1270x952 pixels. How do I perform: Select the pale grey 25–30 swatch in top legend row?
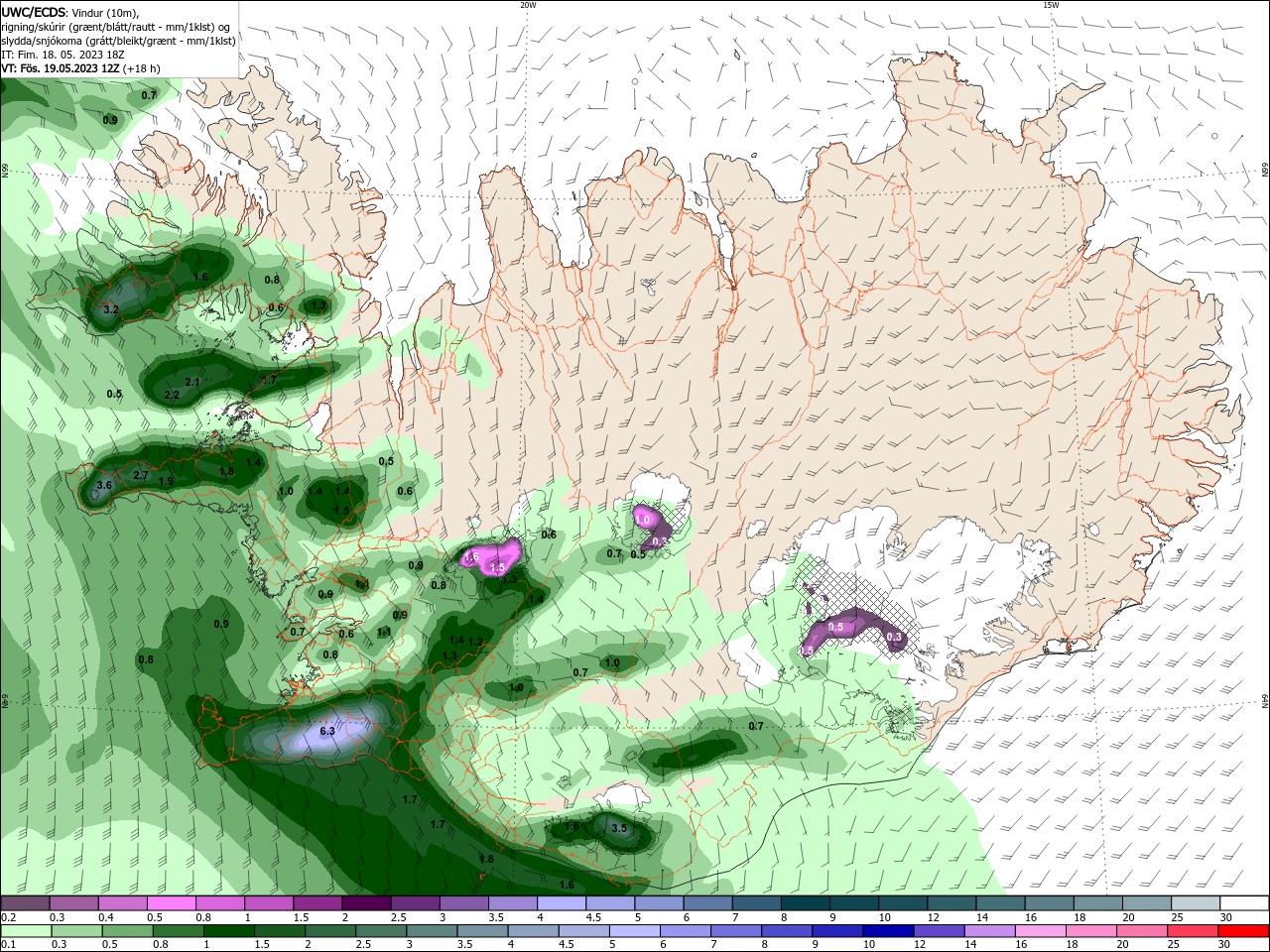pyautogui.click(x=1196, y=903)
